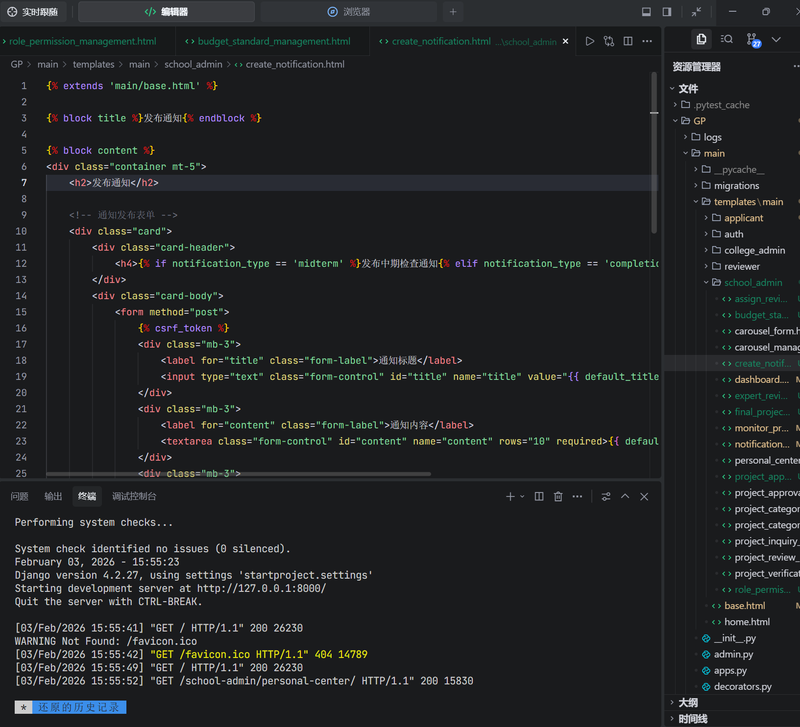800x727 pixels.
Task: Add a new tab with the plus button
Action: pyautogui.click(x=453, y=12)
